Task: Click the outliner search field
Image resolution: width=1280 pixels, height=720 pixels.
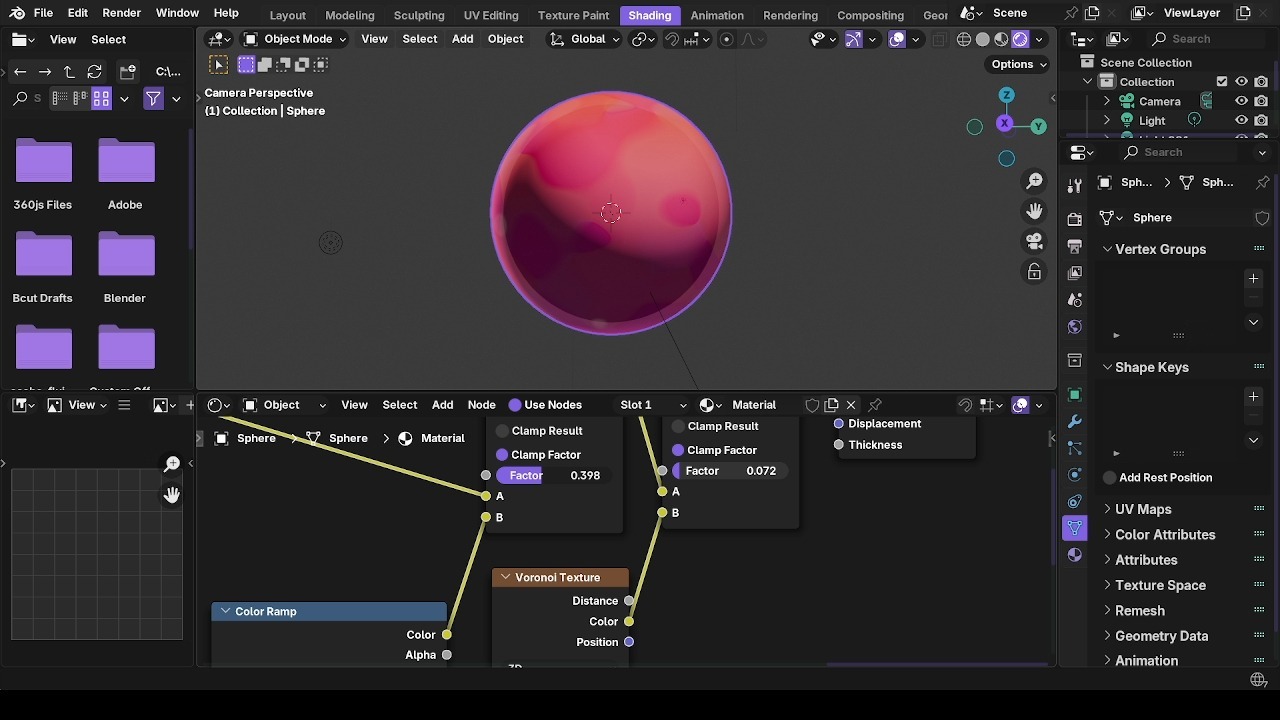Action: 1205,38
